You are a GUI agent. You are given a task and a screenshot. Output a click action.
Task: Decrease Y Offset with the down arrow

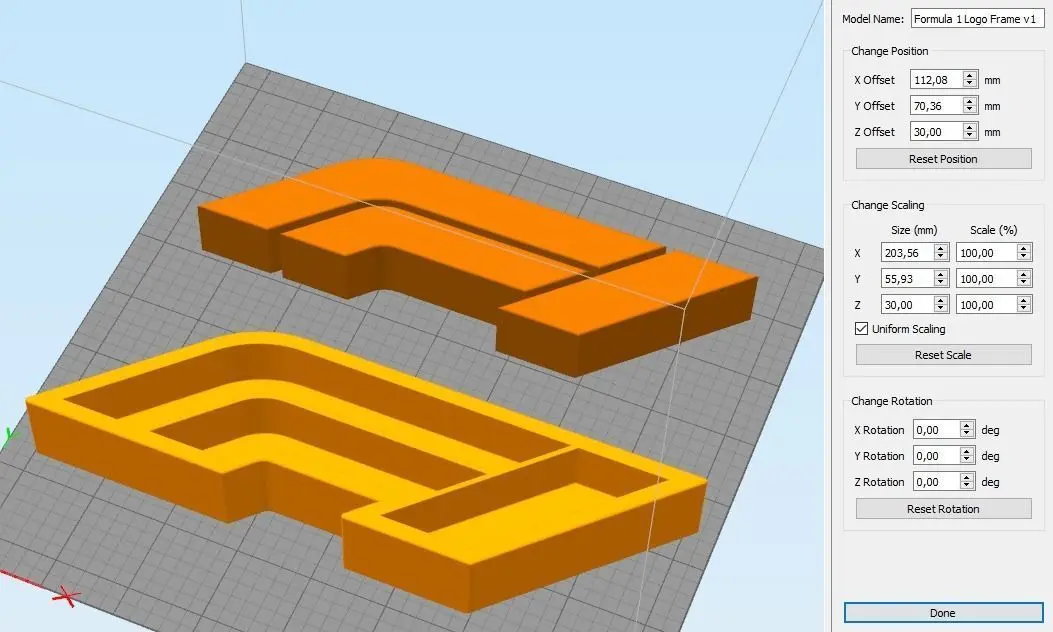[x=970, y=110]
